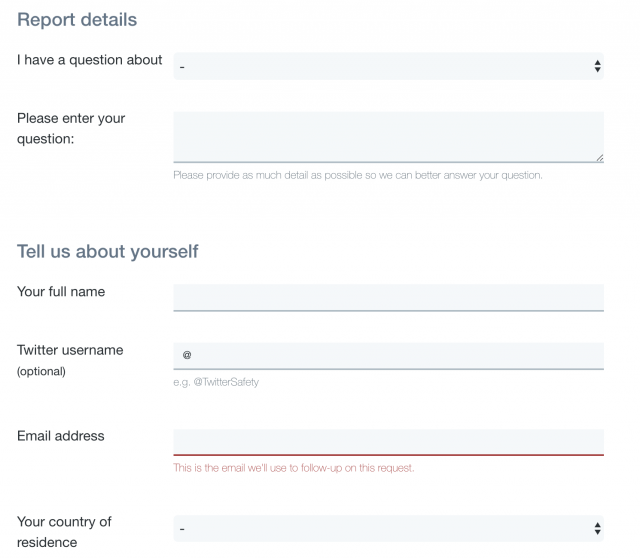Click the arrows on the question topic selector

(597, 66)
